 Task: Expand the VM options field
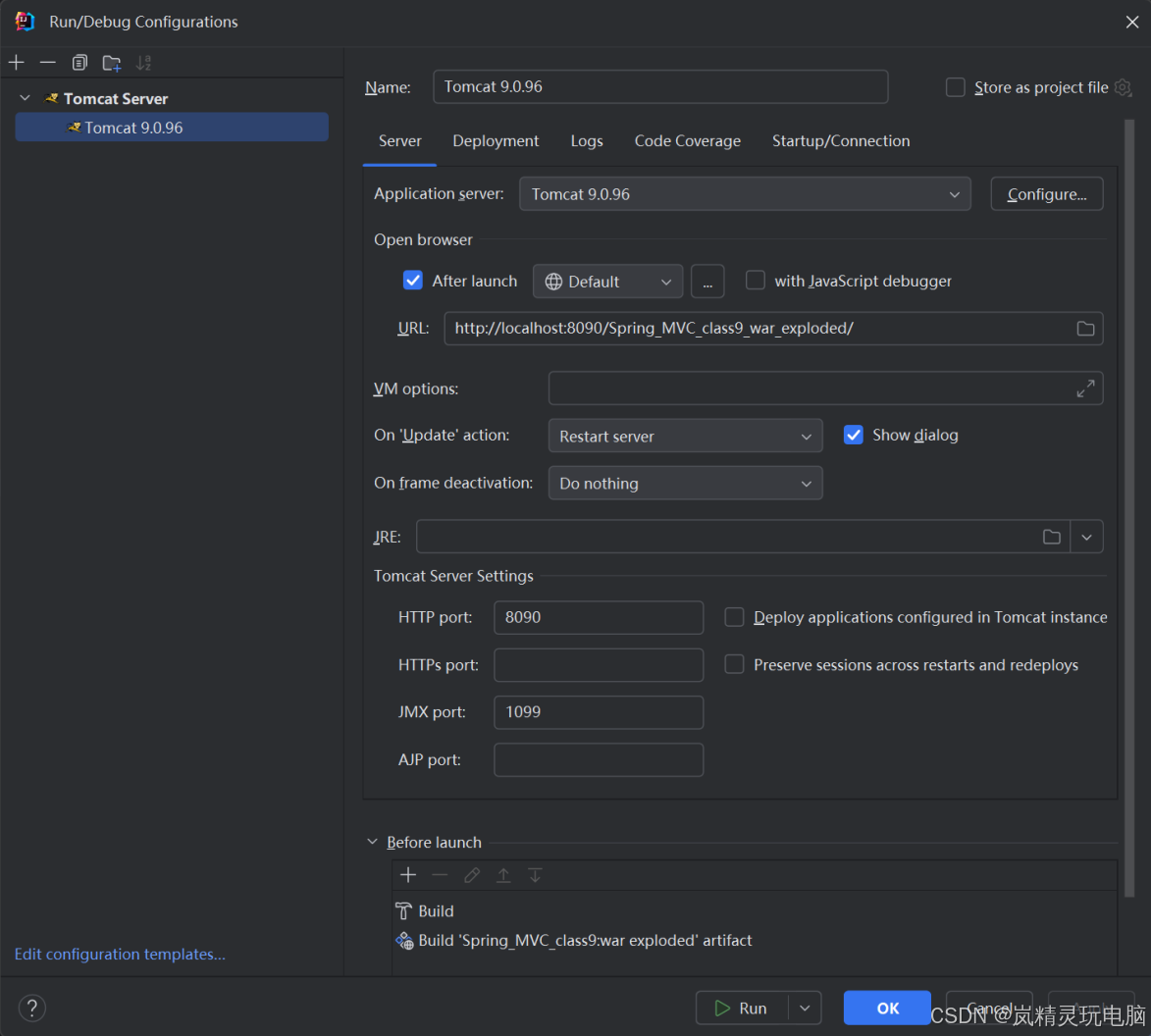tap(1085, 388)
